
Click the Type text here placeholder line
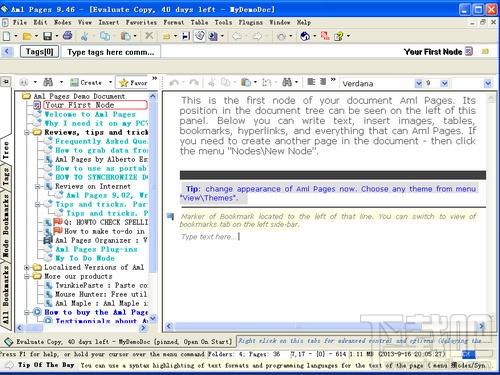(209, 237)
